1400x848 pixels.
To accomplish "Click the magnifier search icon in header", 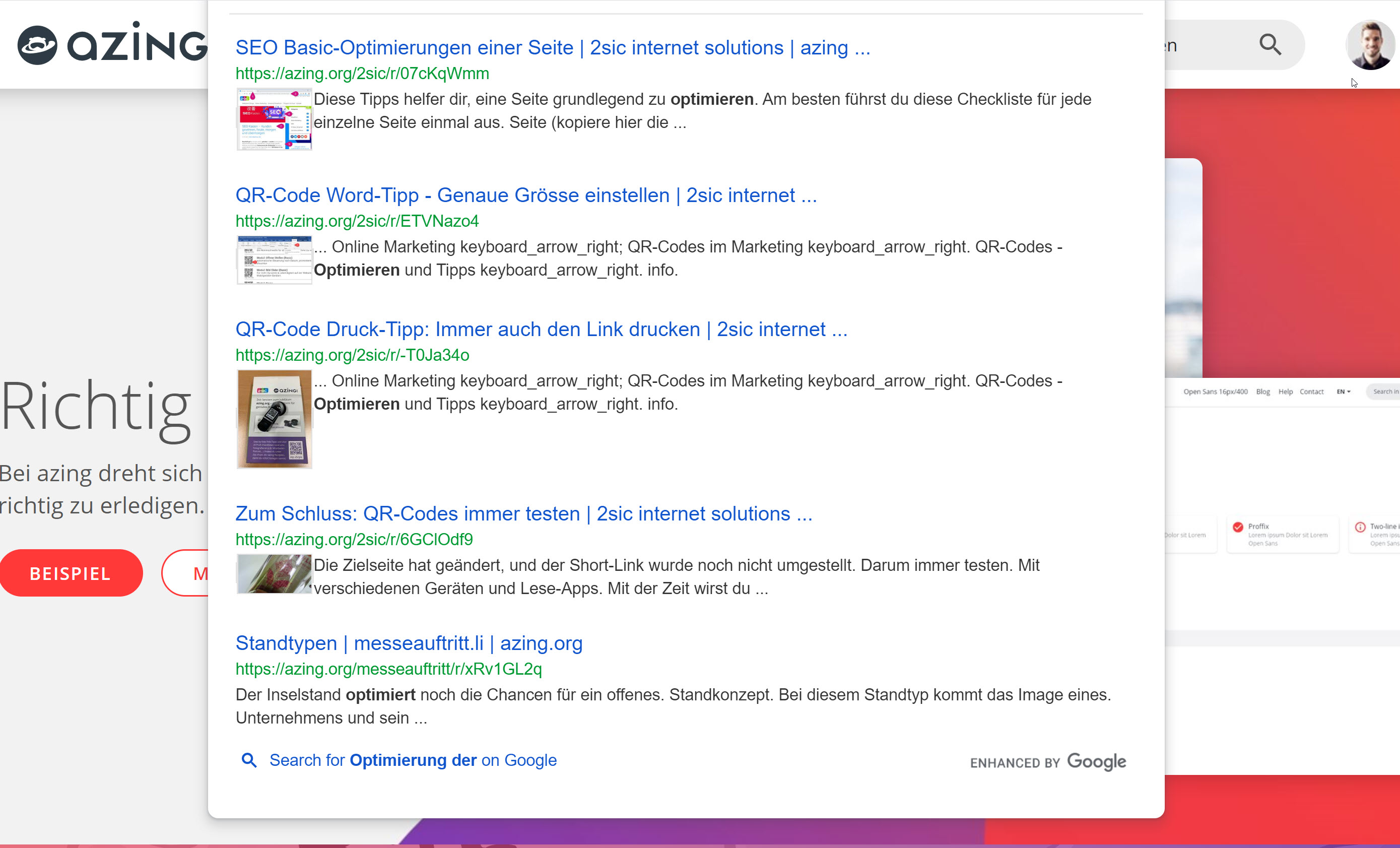I will pyautogui.click(x=1270, y=45).
